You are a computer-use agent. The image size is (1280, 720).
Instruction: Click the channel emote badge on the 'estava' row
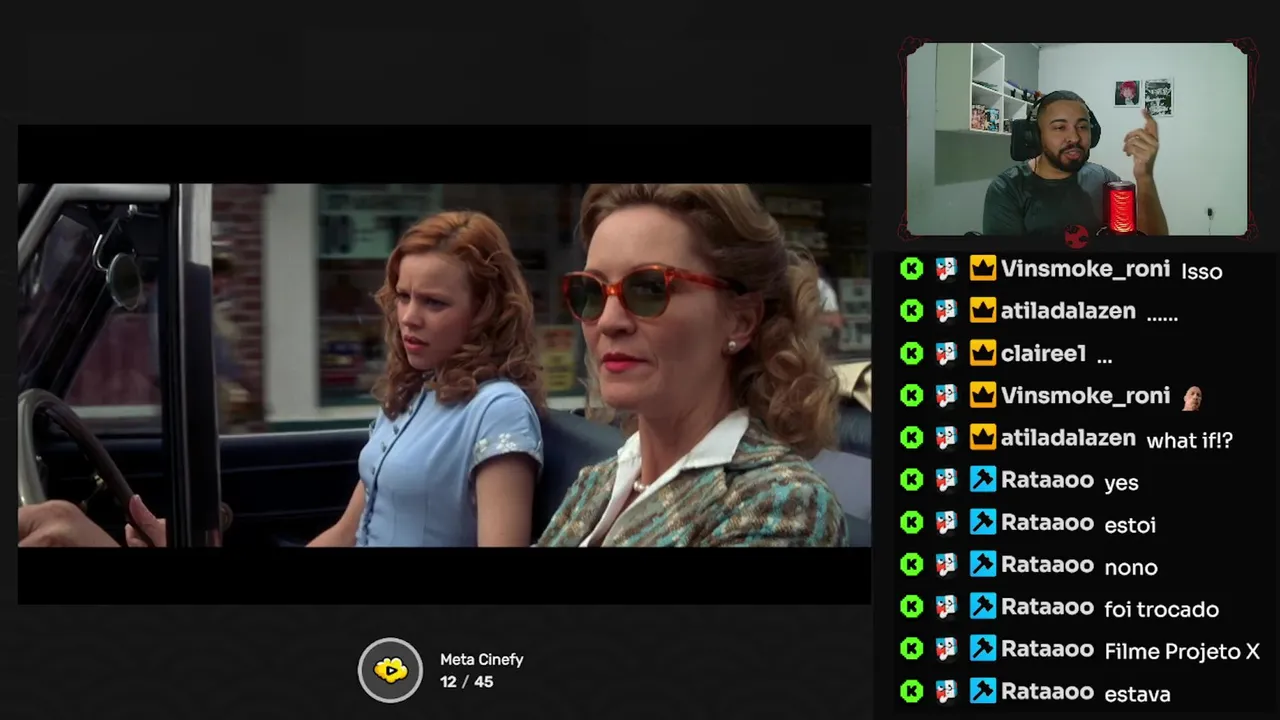click(946, 691)
